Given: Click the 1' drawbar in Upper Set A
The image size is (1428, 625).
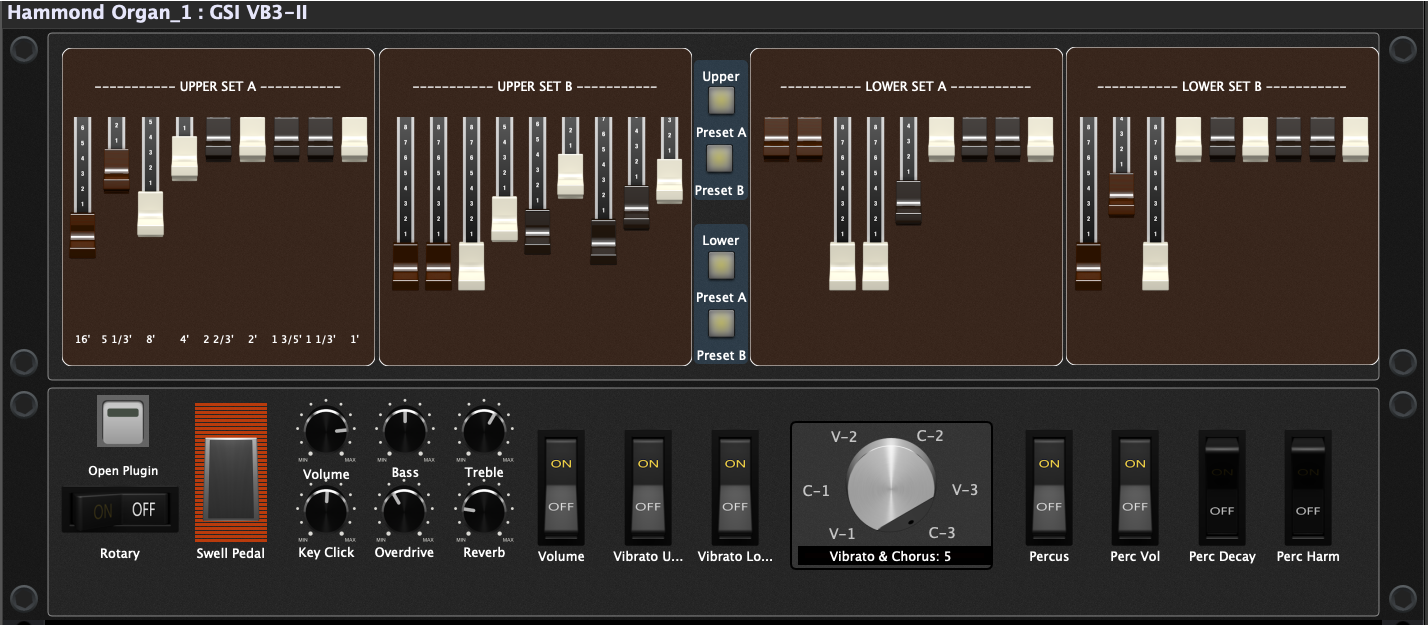Looking at the screenshot, I should [x=355, y=139].
